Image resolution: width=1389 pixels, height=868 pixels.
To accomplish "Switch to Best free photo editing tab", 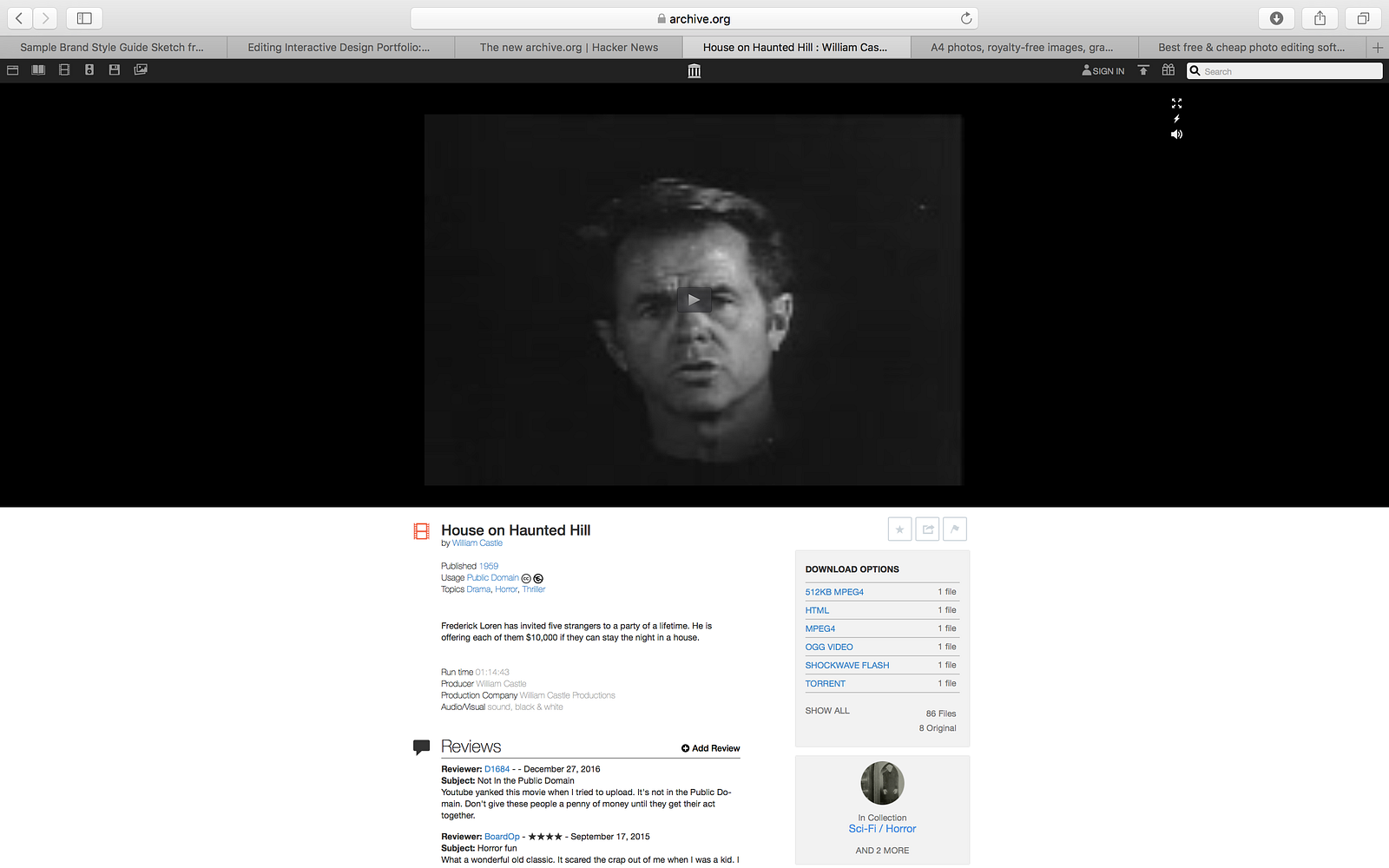I will click(x=1252, y=48).
